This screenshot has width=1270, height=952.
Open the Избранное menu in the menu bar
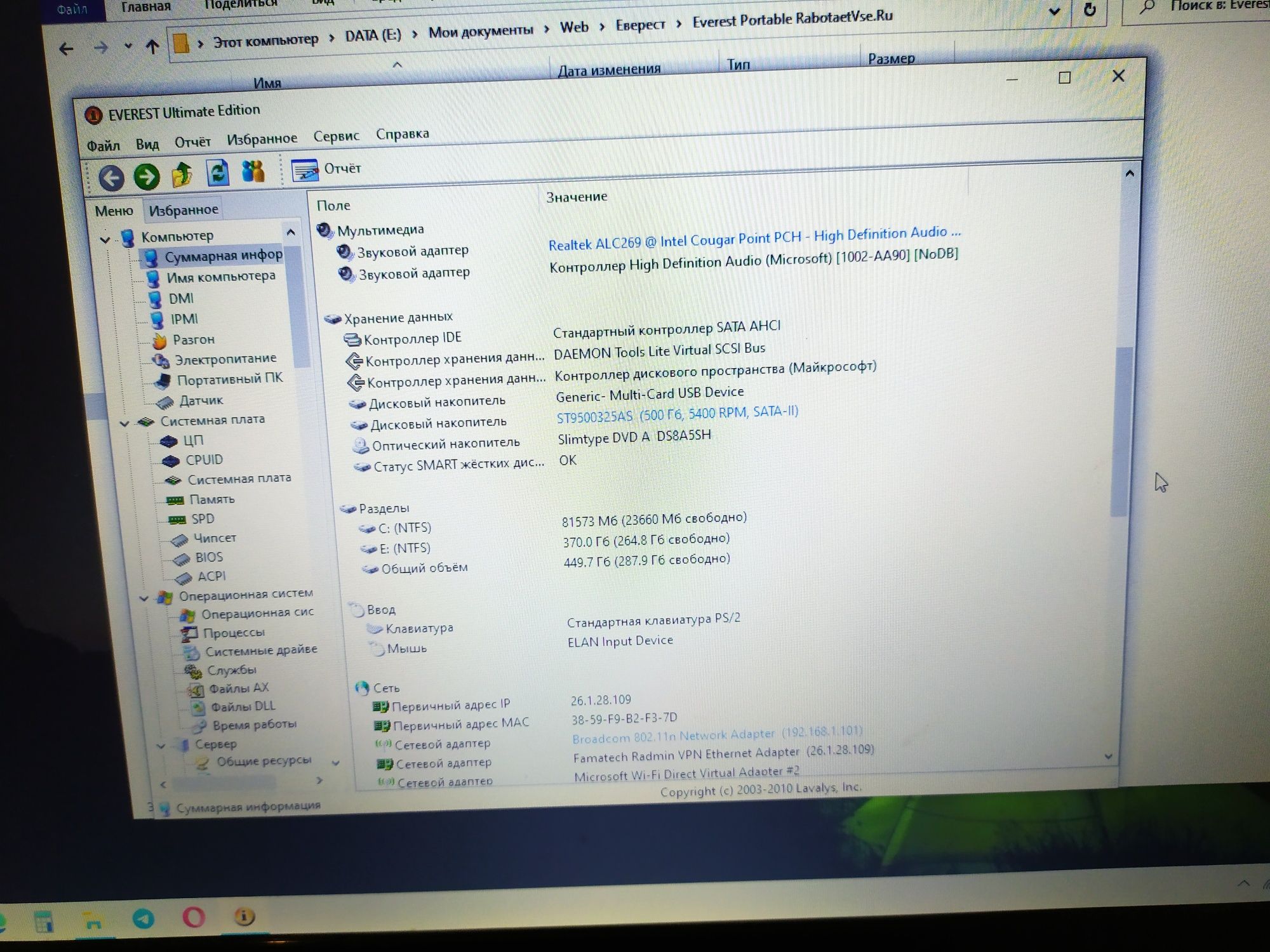tap(262, 139)
